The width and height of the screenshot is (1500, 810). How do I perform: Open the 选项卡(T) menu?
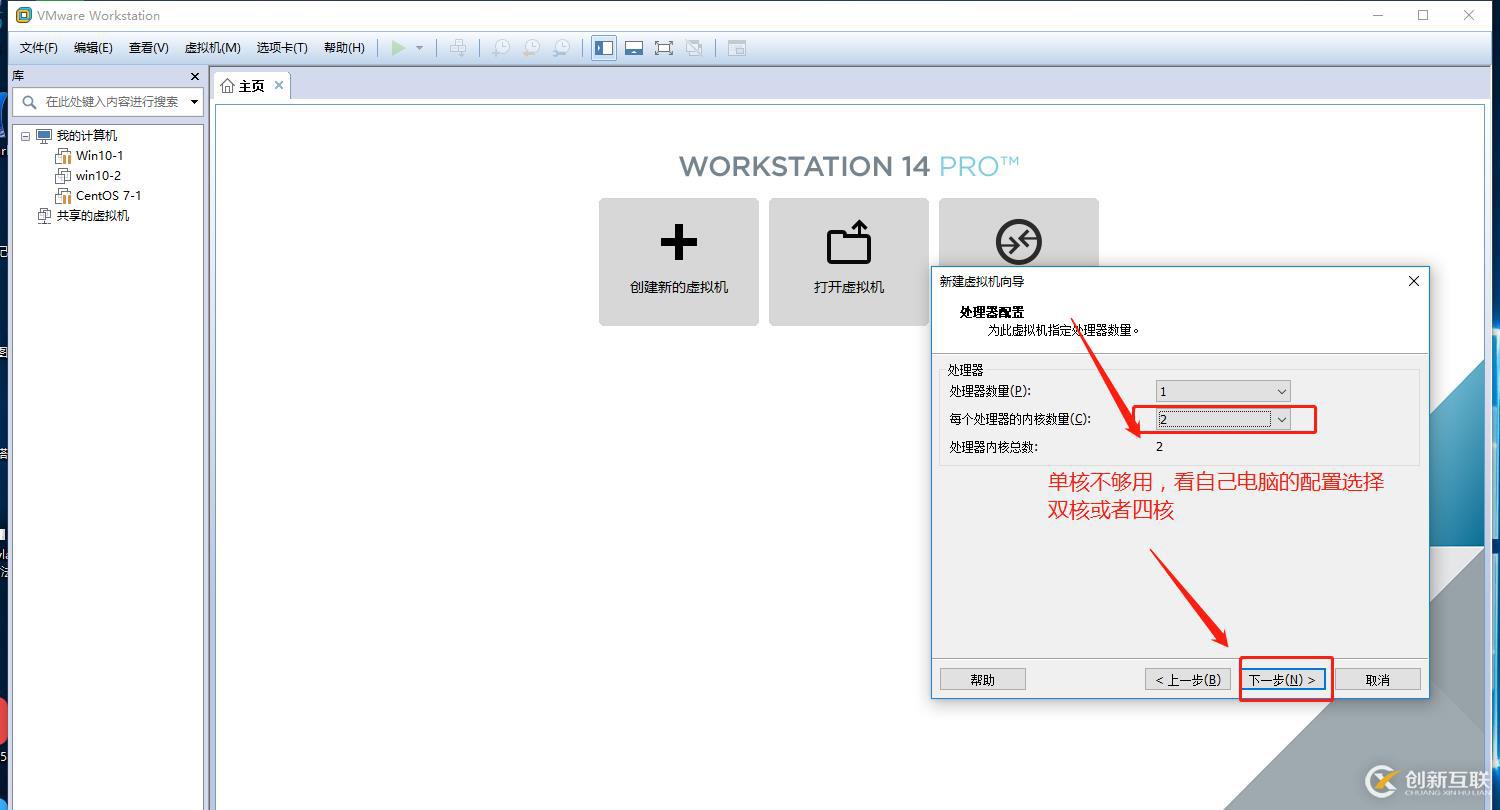point(282,48)
